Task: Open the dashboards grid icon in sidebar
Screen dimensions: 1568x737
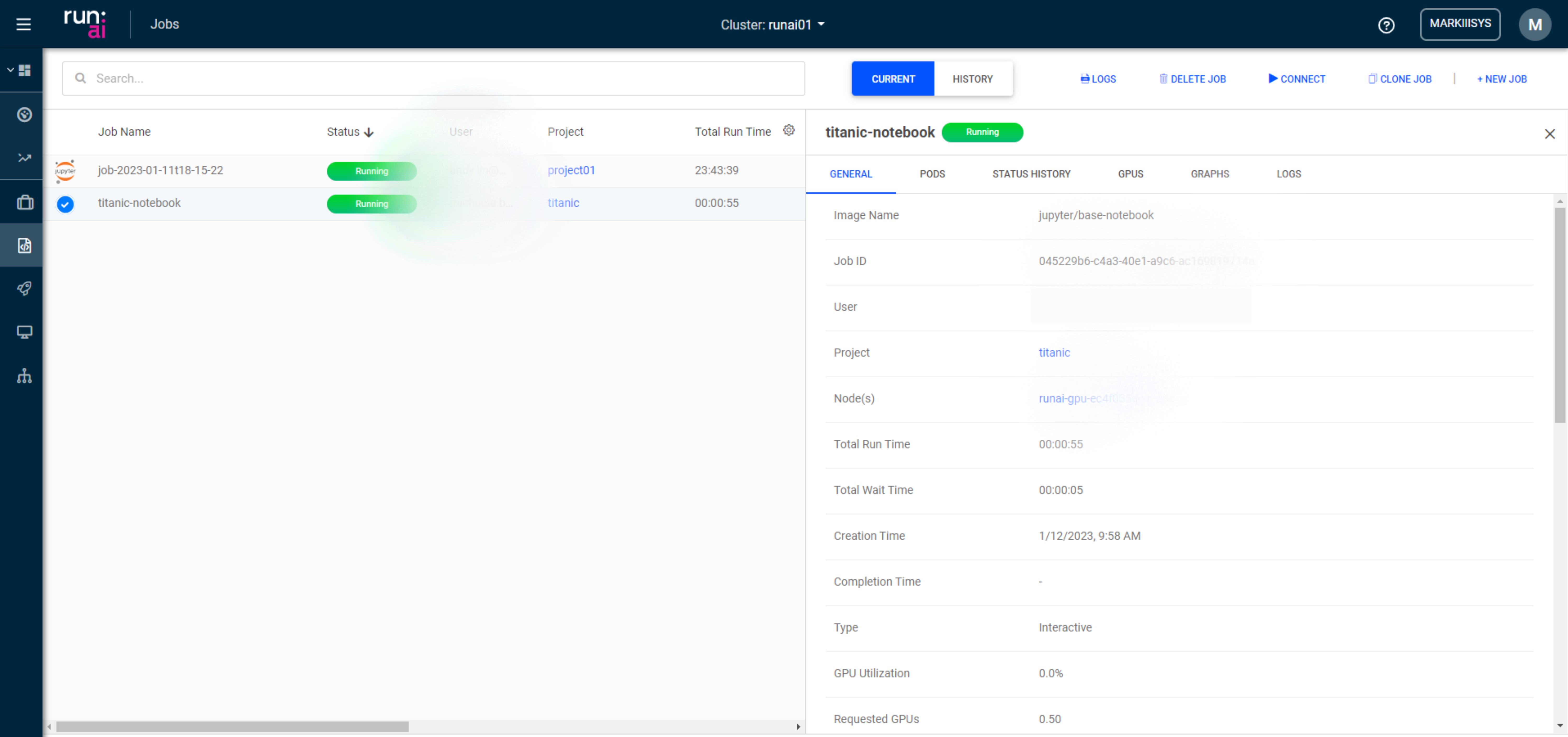Action: 25,70
